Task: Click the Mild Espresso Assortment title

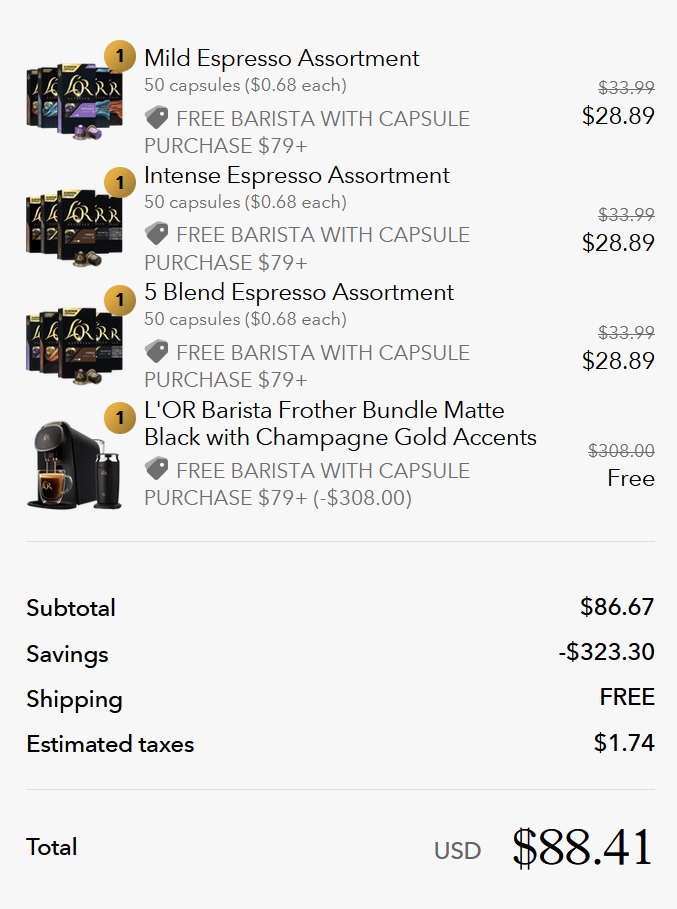Action: click(281, 58)
